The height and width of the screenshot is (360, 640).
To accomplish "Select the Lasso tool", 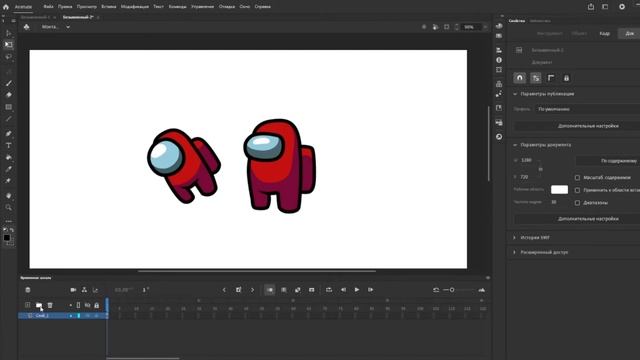I will click(9, 57).
